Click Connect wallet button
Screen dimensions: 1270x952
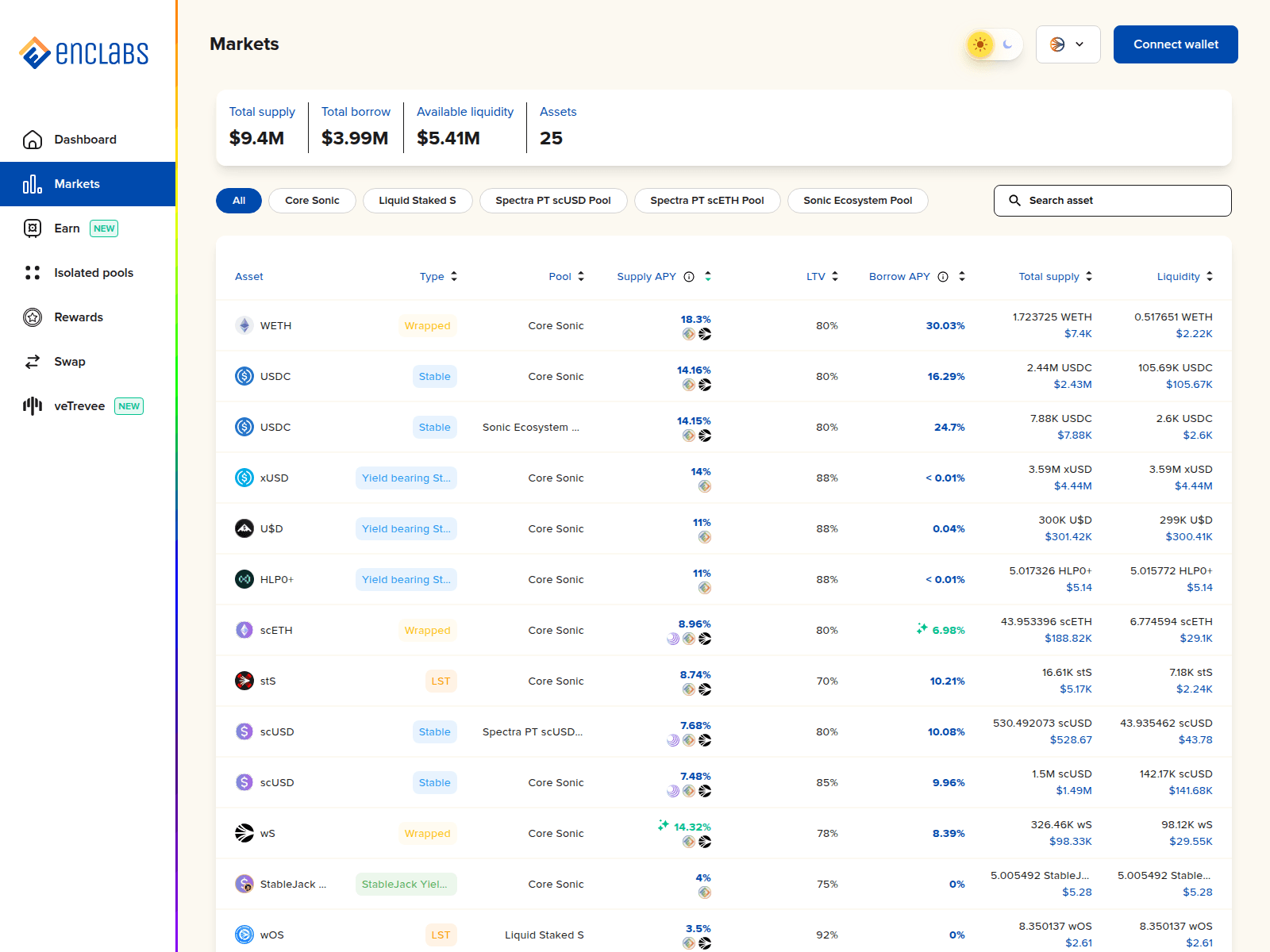(x=1176, y=44)
